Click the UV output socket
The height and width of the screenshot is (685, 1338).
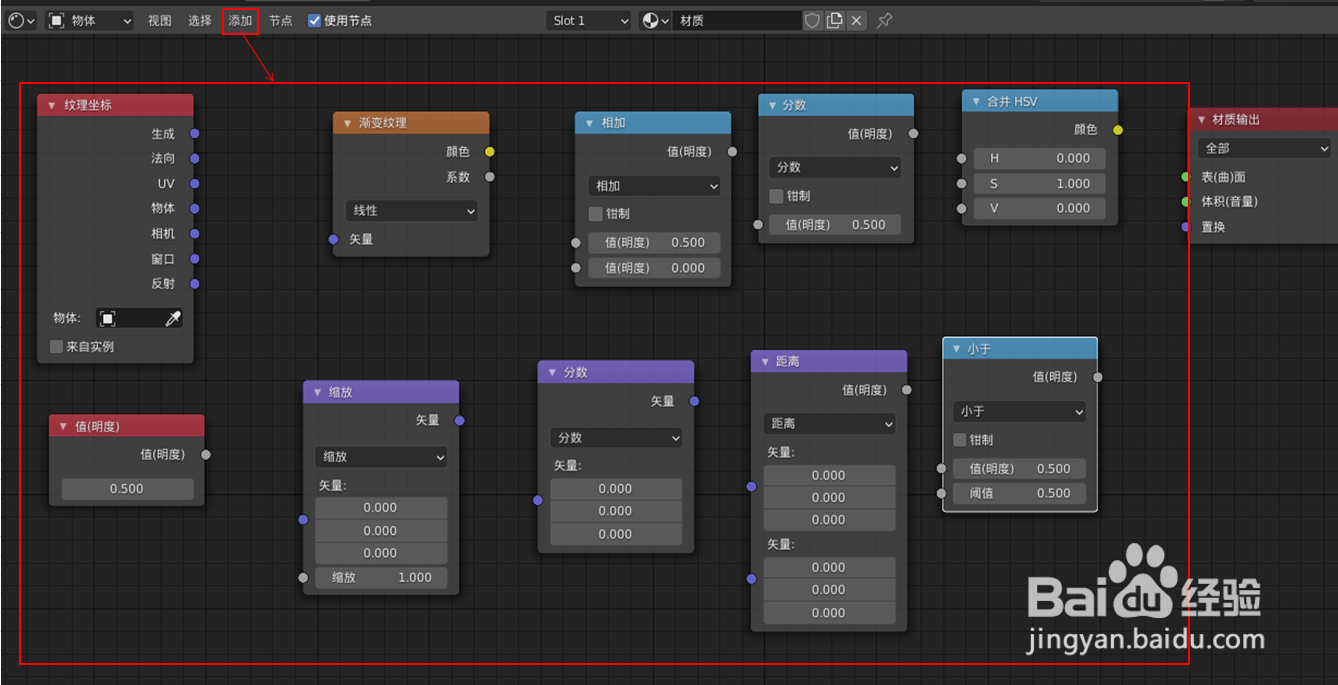194,184
